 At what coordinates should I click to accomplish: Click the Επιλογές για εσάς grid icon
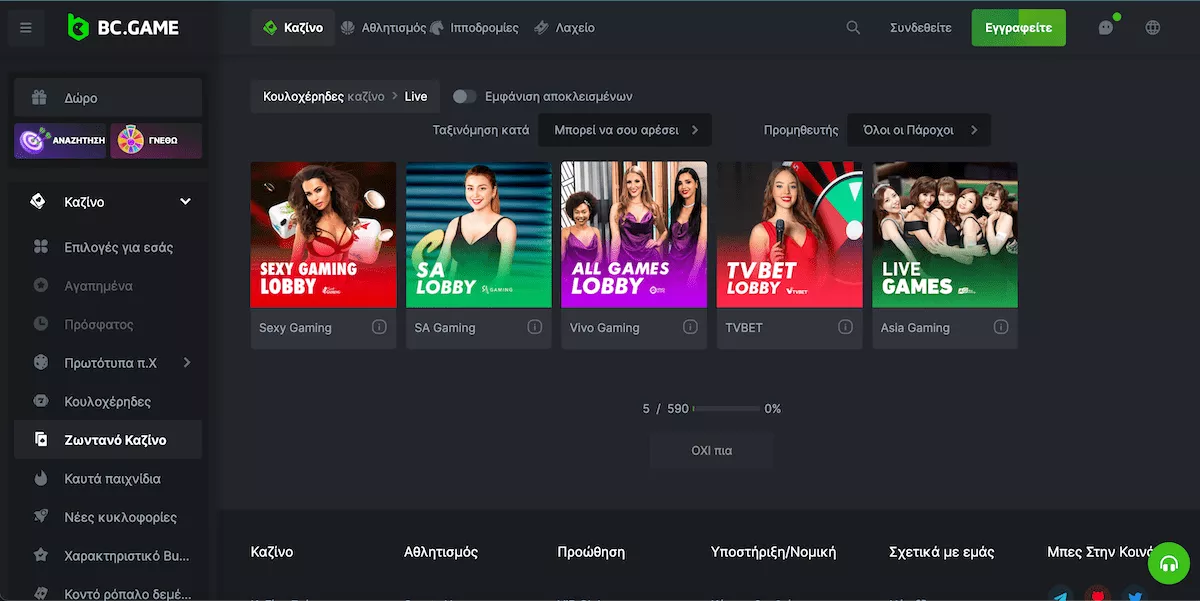click(41, 247)
